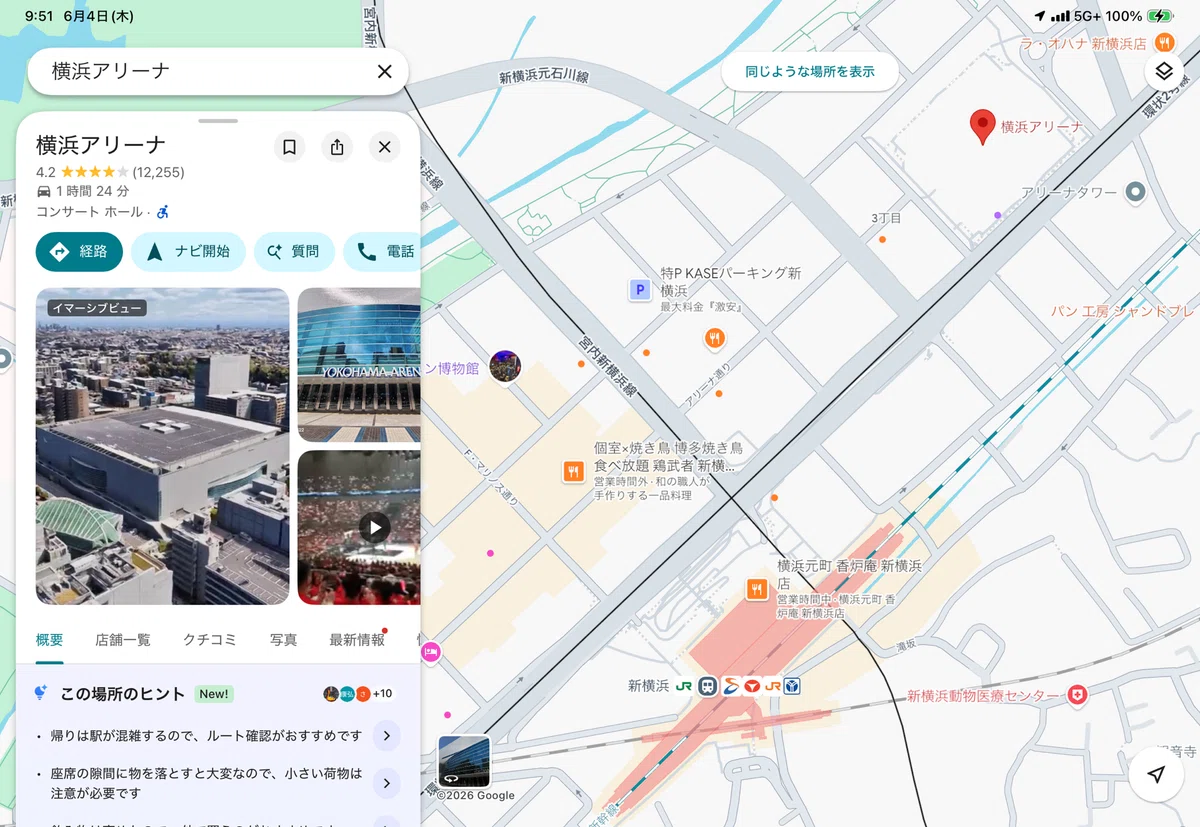The image size is (1200, 827).
Task: Tap the pink hotel marker
Action: pyautogui.click(x=430, y=652)
